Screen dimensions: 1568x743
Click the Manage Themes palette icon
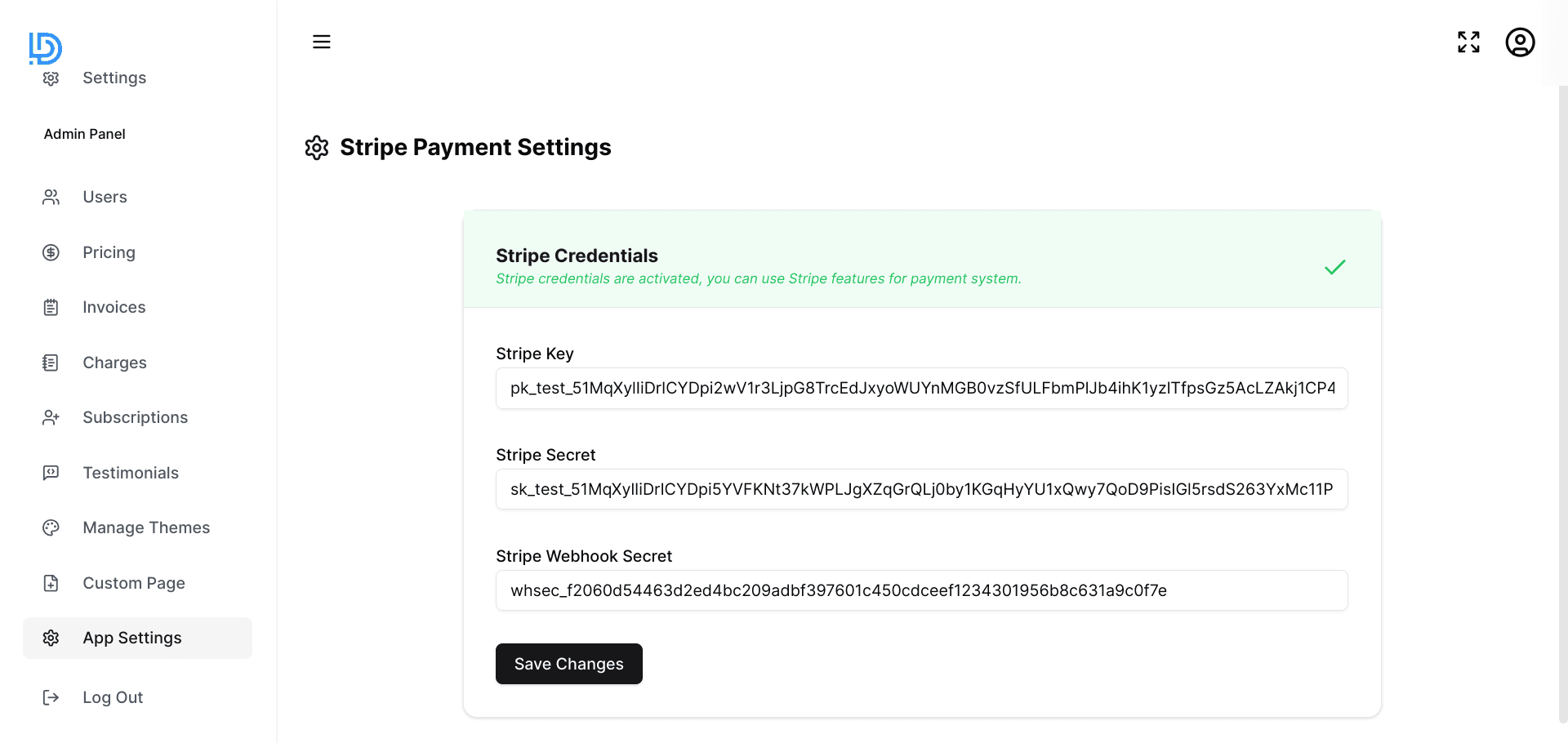pyautogui.click(x=51, y=528)
